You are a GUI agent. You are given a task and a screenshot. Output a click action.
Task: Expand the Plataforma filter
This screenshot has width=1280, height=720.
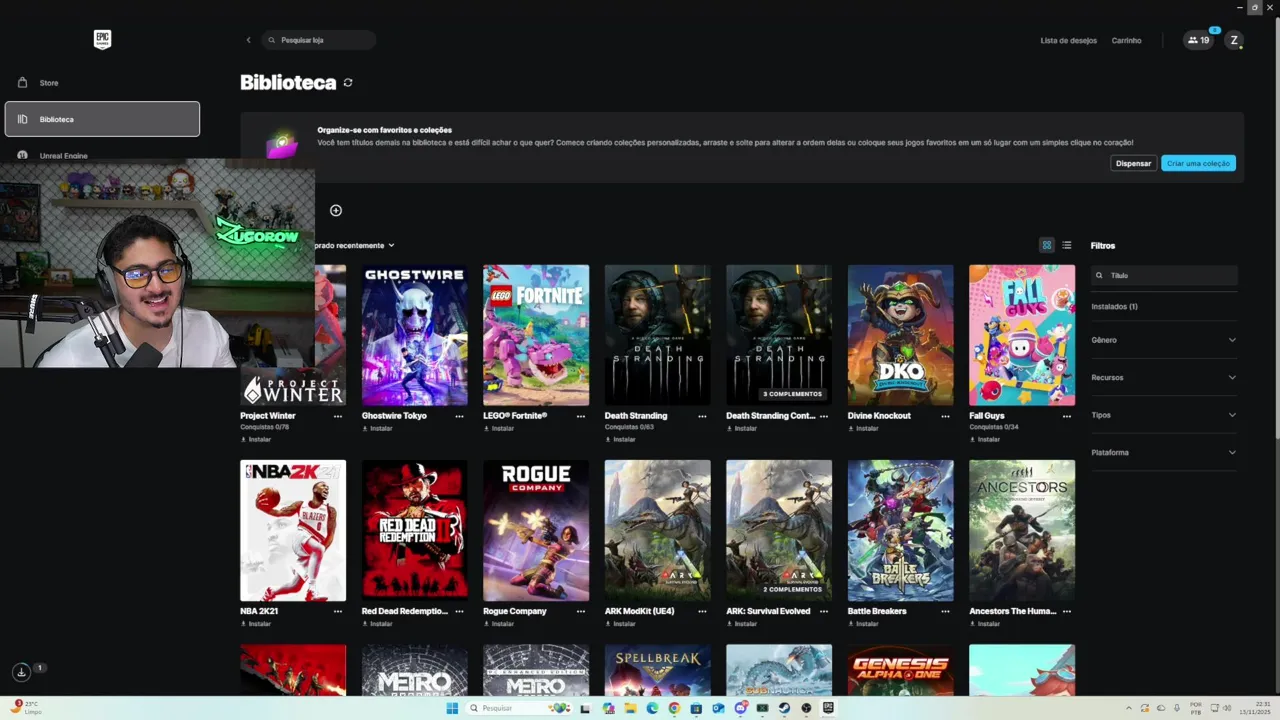(x=1164, y=452)
